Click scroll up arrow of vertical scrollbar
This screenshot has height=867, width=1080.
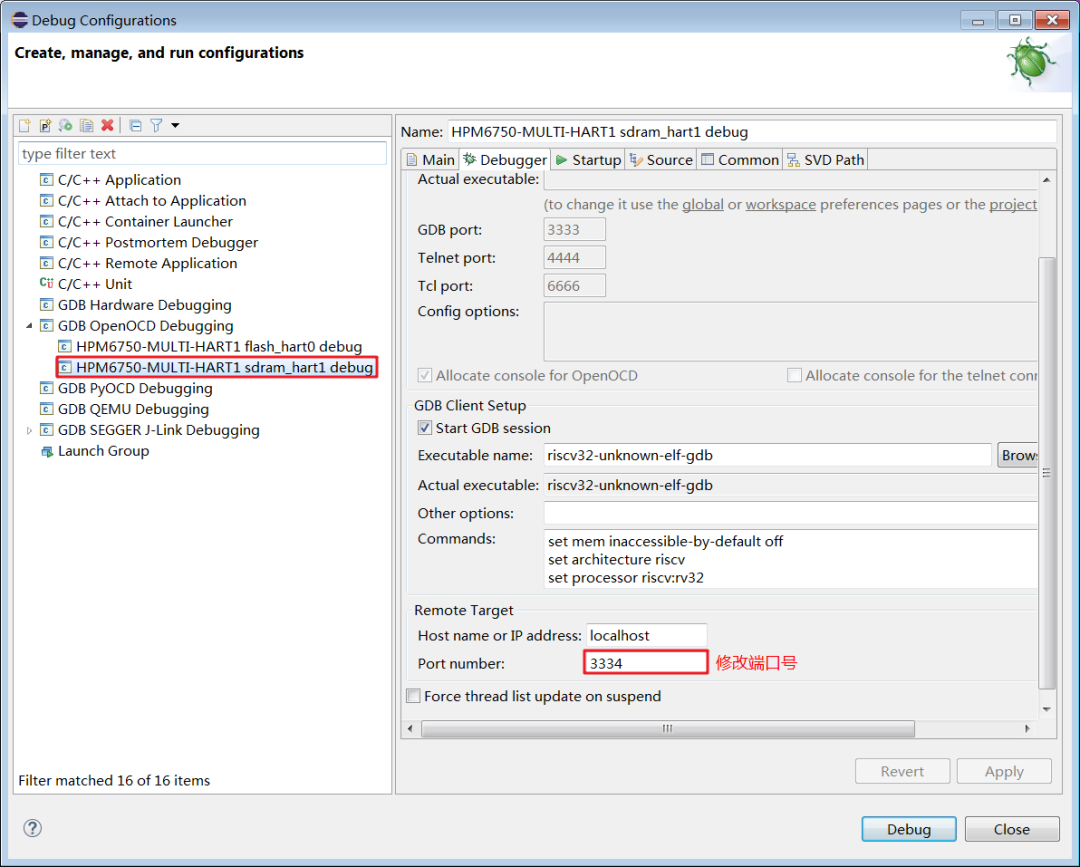(1046, 180)
